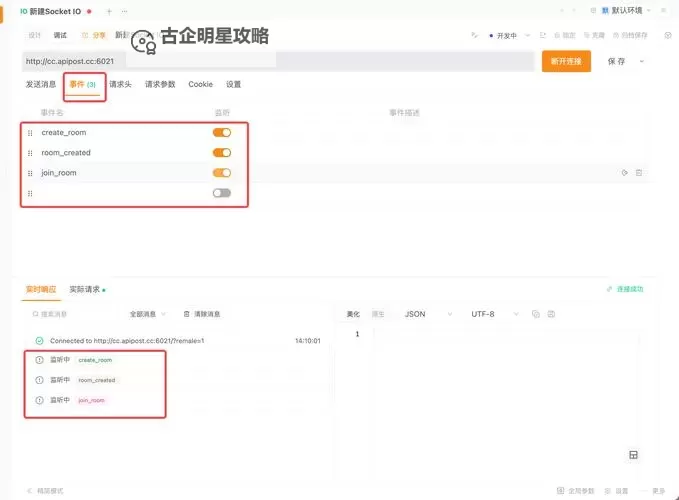Viewport: 679px width, 500px height.
Task: Click the create_room event name cell
Action: [64, 132]
